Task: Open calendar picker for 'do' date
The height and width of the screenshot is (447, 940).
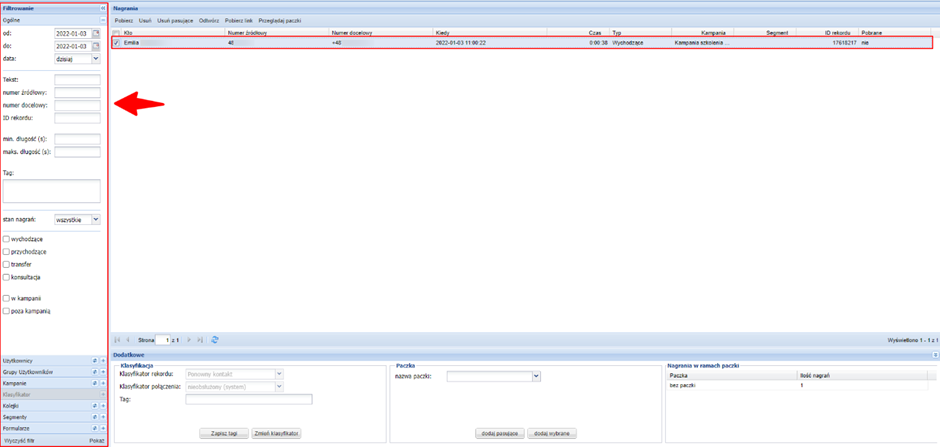Action: (x=96, y=46)
